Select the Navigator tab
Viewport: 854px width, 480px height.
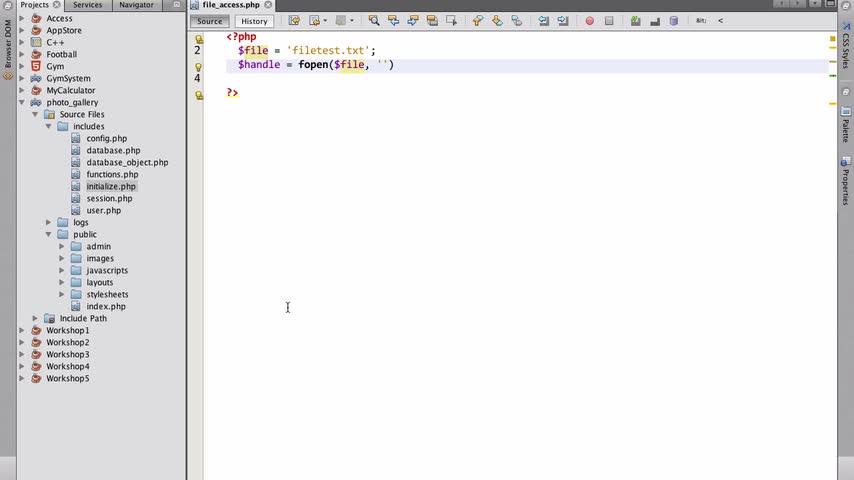[x=136, y=4]
